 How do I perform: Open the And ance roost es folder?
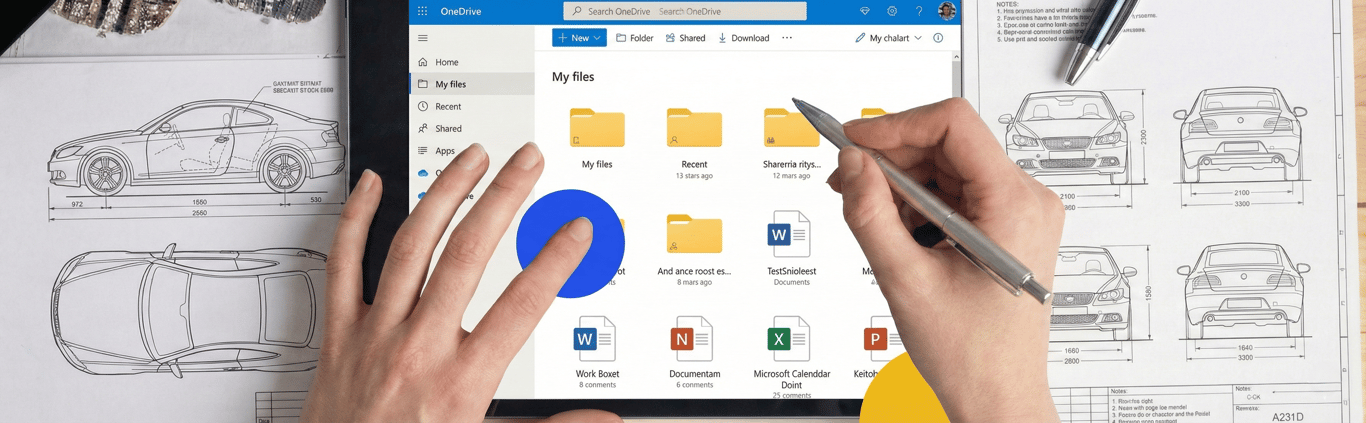click(x=694, y=234)
